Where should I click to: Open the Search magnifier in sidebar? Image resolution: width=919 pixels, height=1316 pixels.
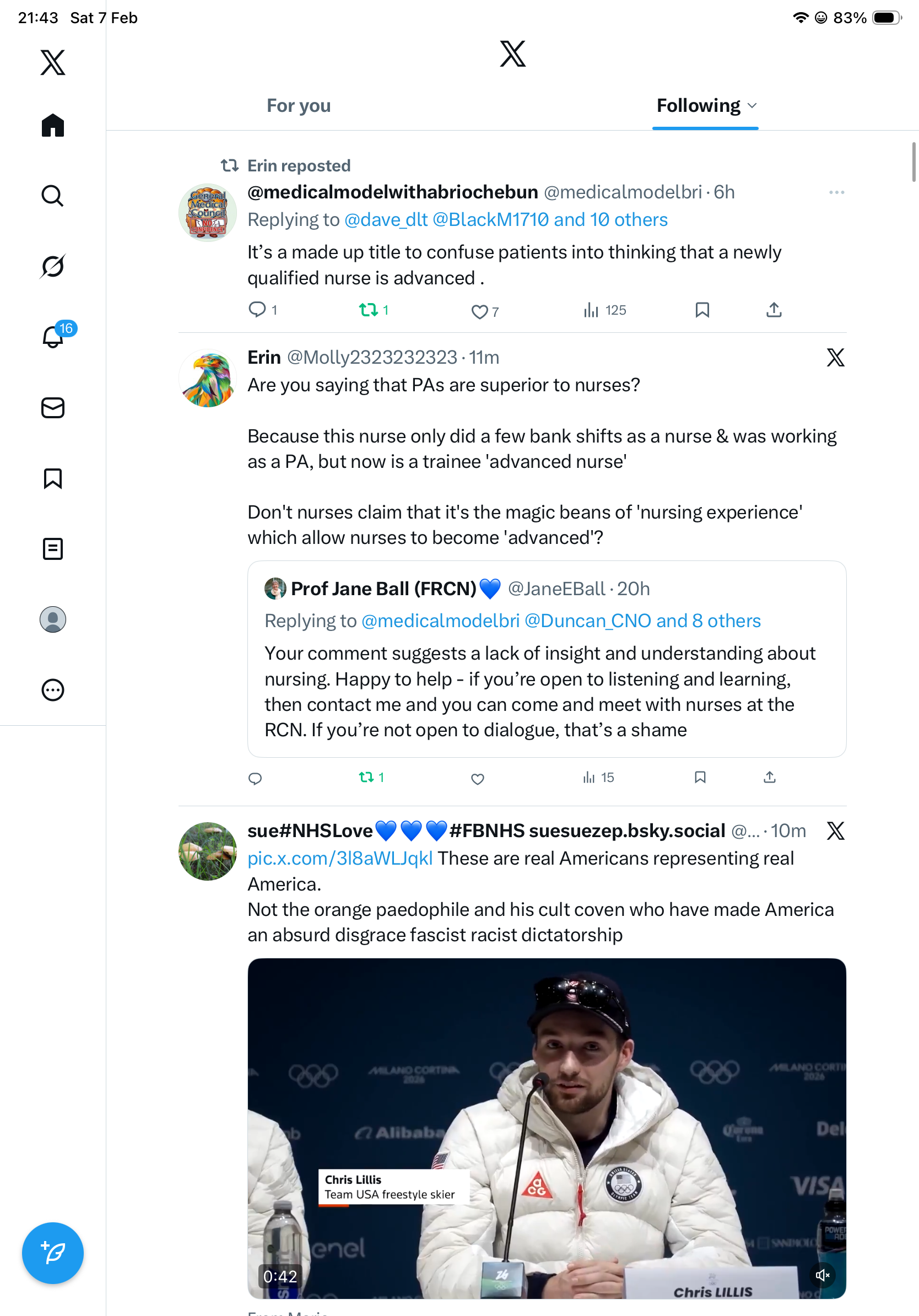[52, 196]
